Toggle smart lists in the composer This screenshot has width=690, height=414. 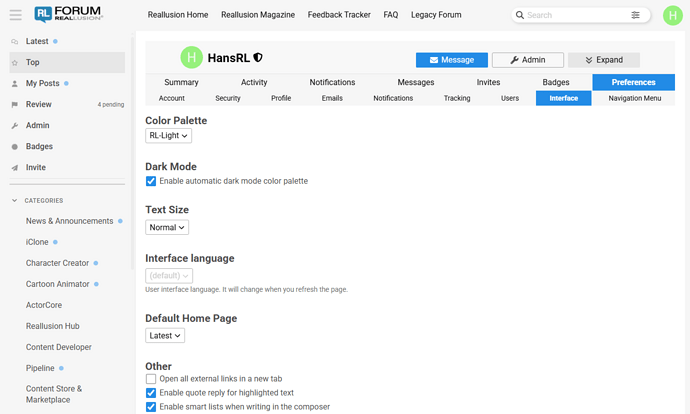coord(151,407)
